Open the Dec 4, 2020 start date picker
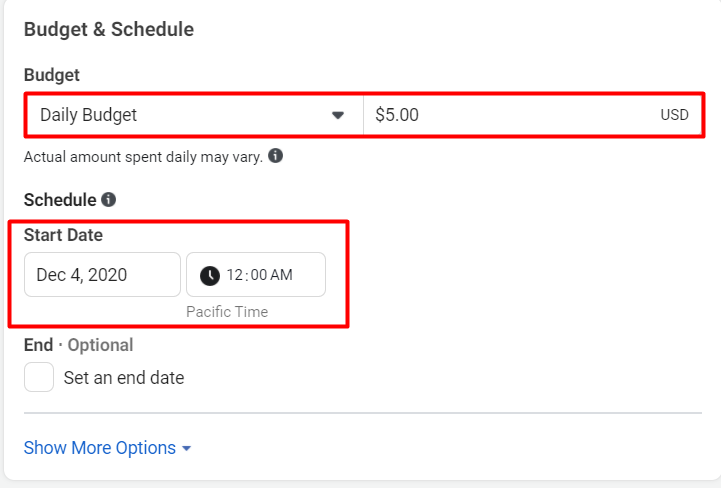 [102, 275]
